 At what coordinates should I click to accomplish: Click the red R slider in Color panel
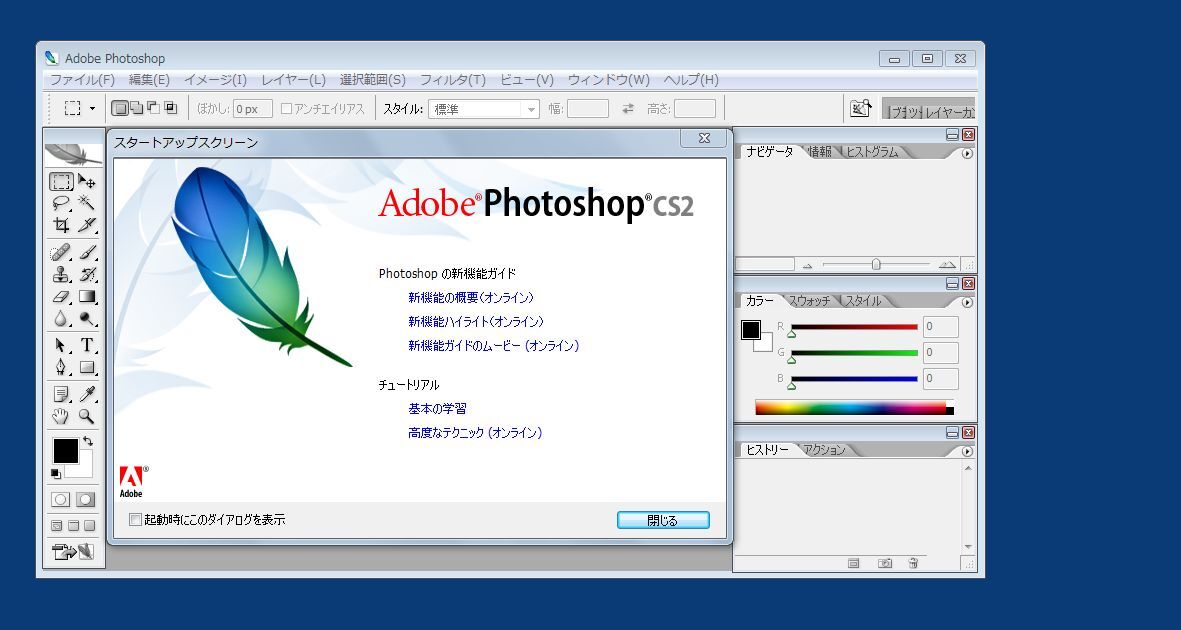854,327
